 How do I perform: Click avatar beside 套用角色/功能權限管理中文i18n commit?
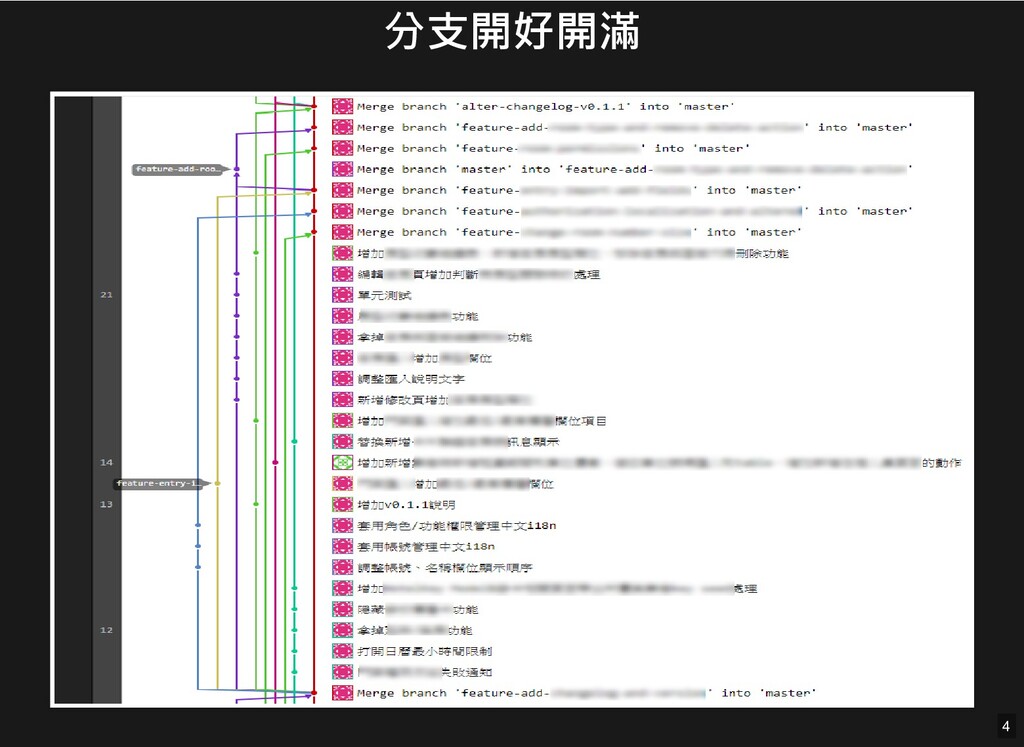342,526
